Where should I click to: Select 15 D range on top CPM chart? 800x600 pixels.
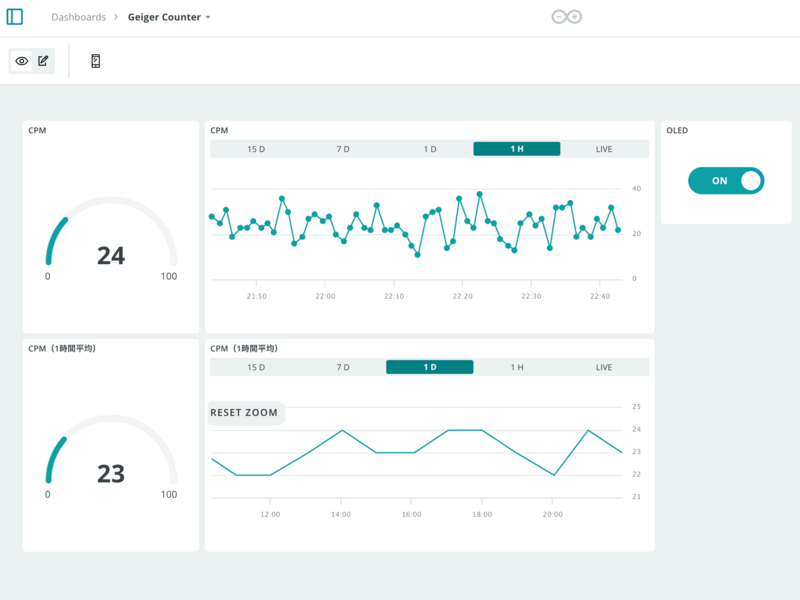click(256, 149)
